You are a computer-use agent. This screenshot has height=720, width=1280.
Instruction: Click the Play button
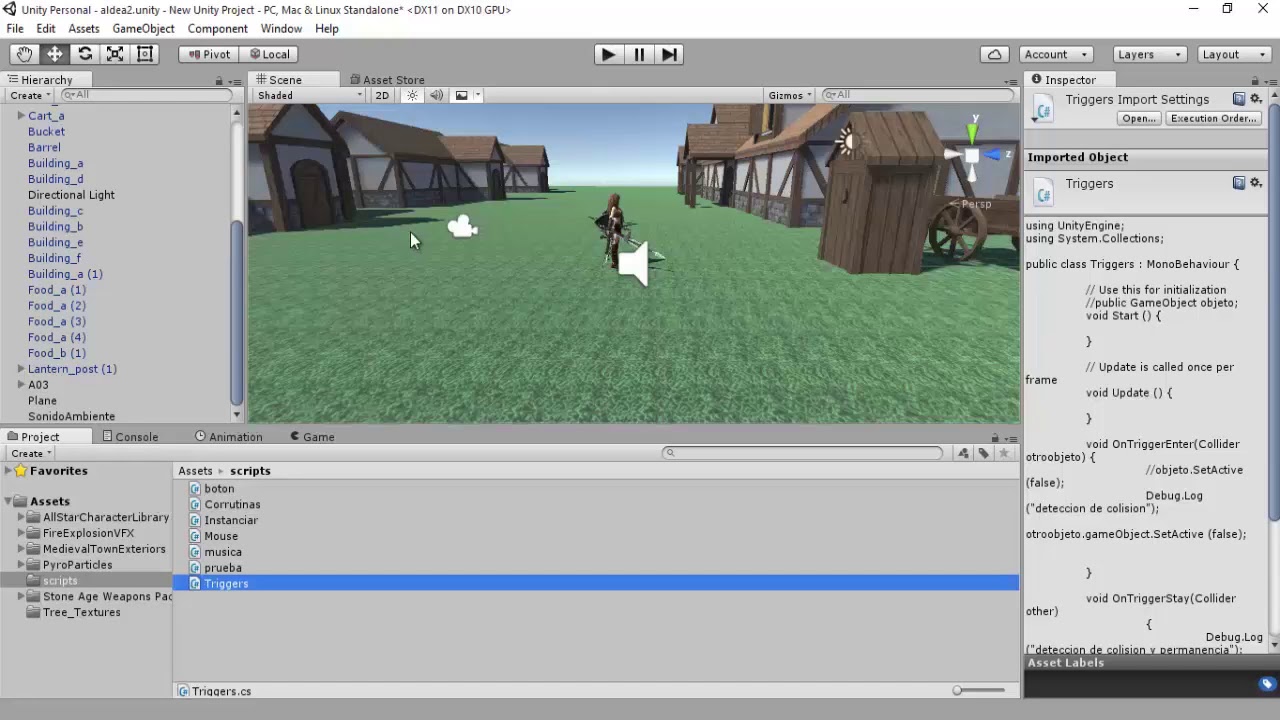[608, 54]
